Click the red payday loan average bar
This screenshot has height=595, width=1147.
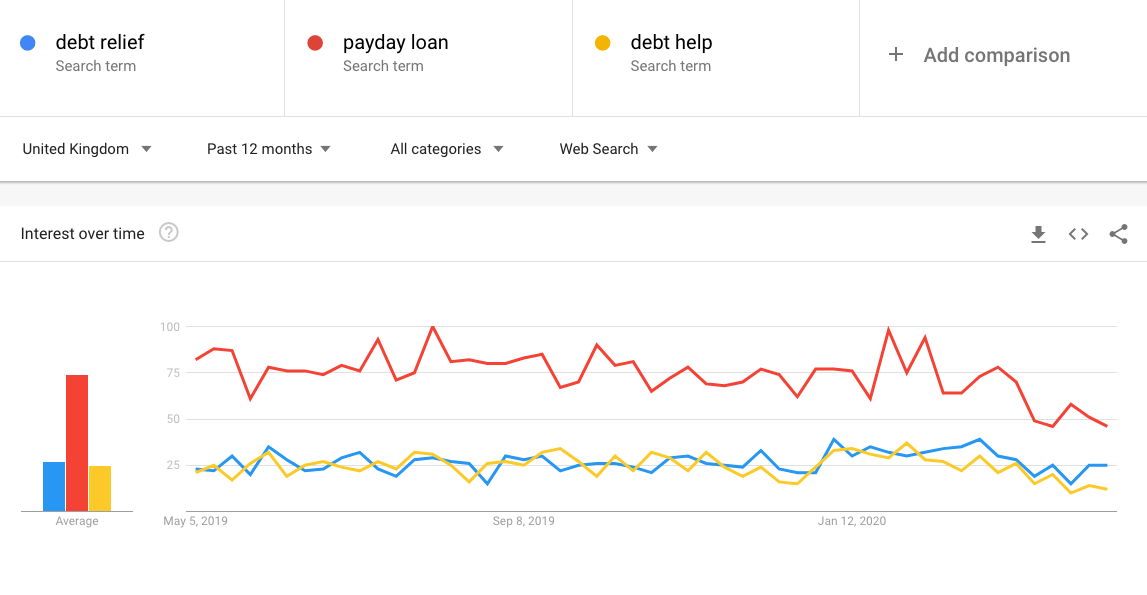tap(77, 443)
